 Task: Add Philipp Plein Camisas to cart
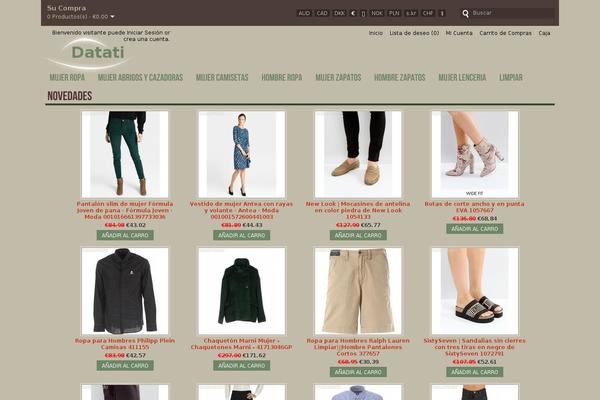coord(125,366)
